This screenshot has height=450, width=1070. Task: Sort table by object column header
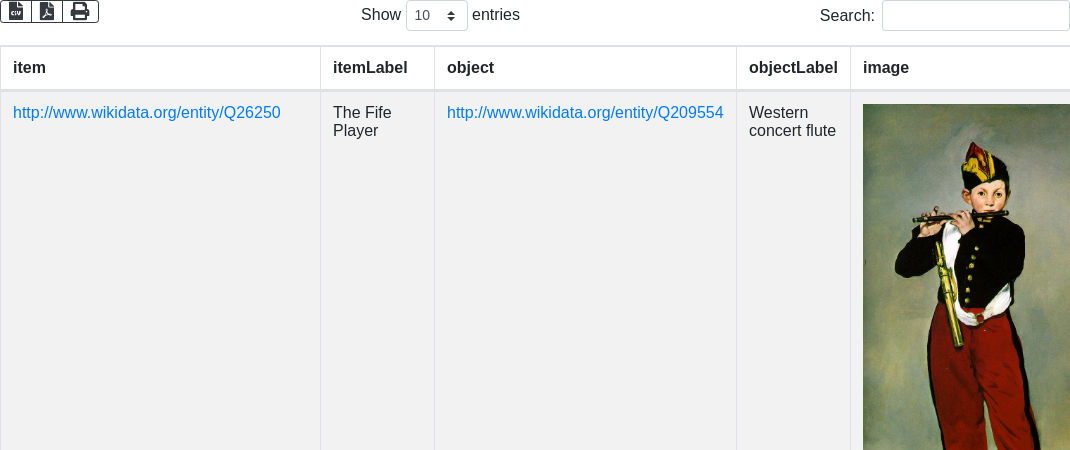(x=470, y=67)
